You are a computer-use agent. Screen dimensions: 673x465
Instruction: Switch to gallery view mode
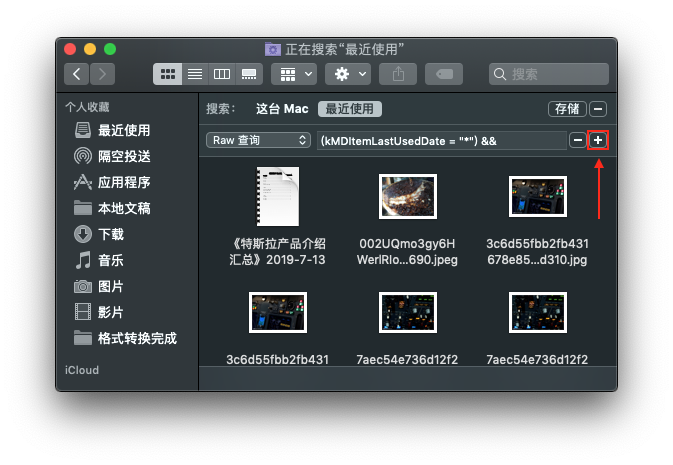click(249, 74)
